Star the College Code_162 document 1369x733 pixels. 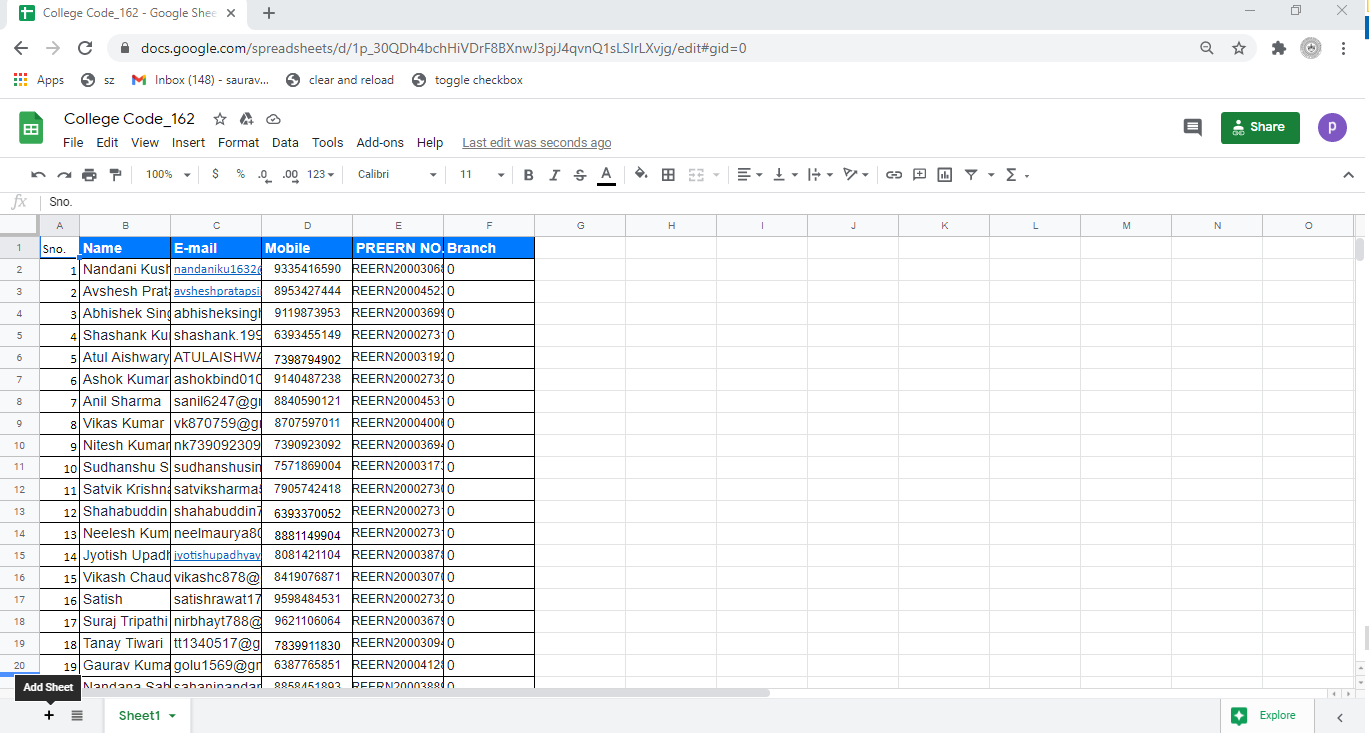click(220, 119)
